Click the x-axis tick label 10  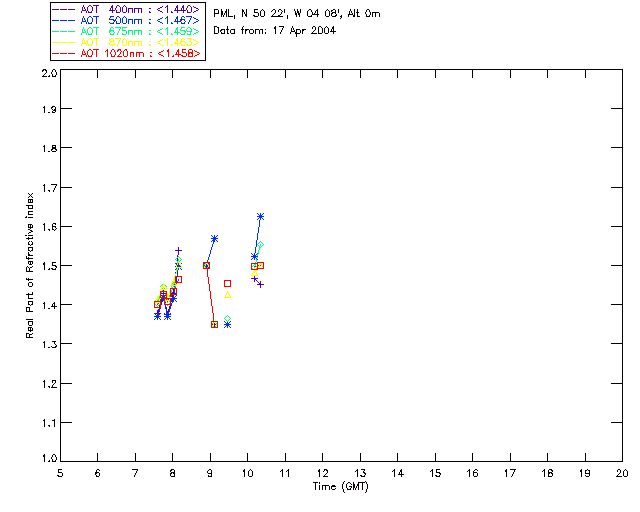[247, 473]
